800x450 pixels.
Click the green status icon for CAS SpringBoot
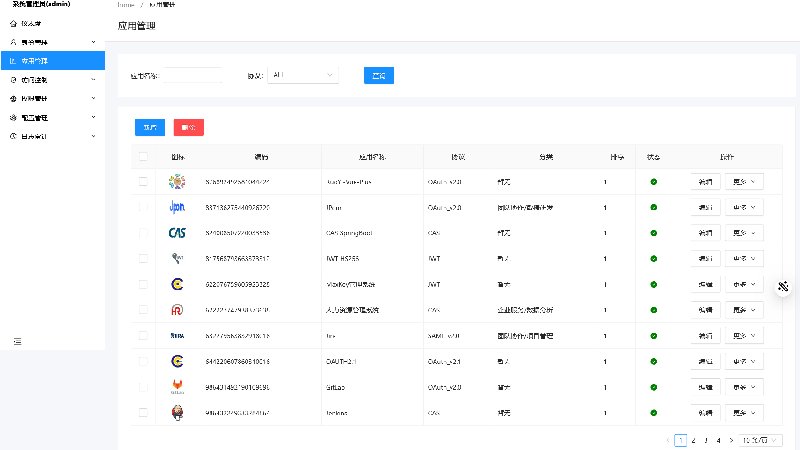(x=654, y=233)
